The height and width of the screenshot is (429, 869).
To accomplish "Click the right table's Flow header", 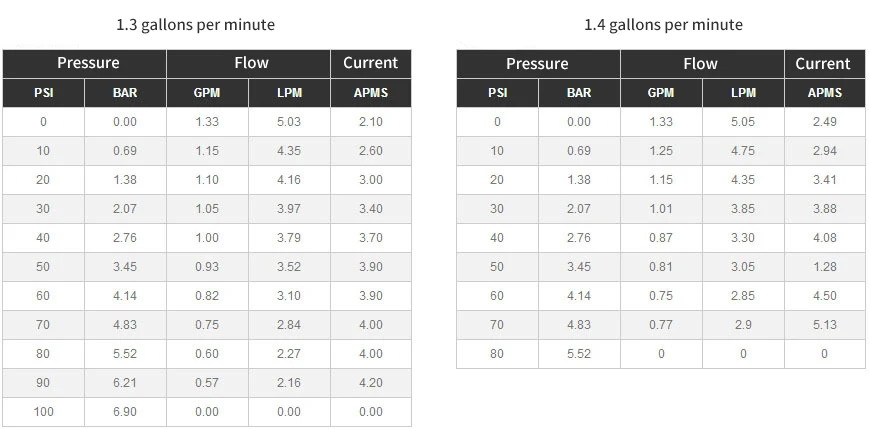I will tap(700, 64).
